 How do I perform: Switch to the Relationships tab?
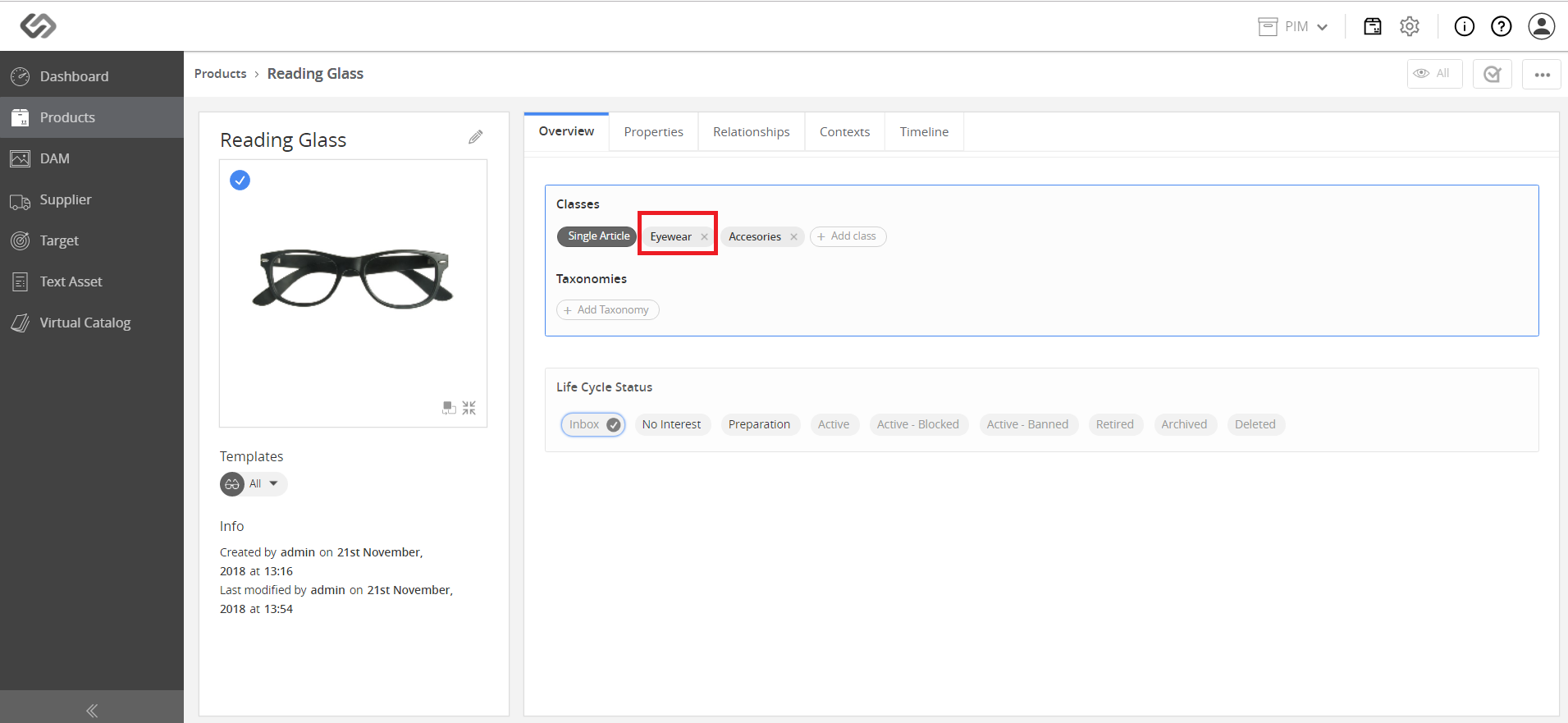(751, 132)
